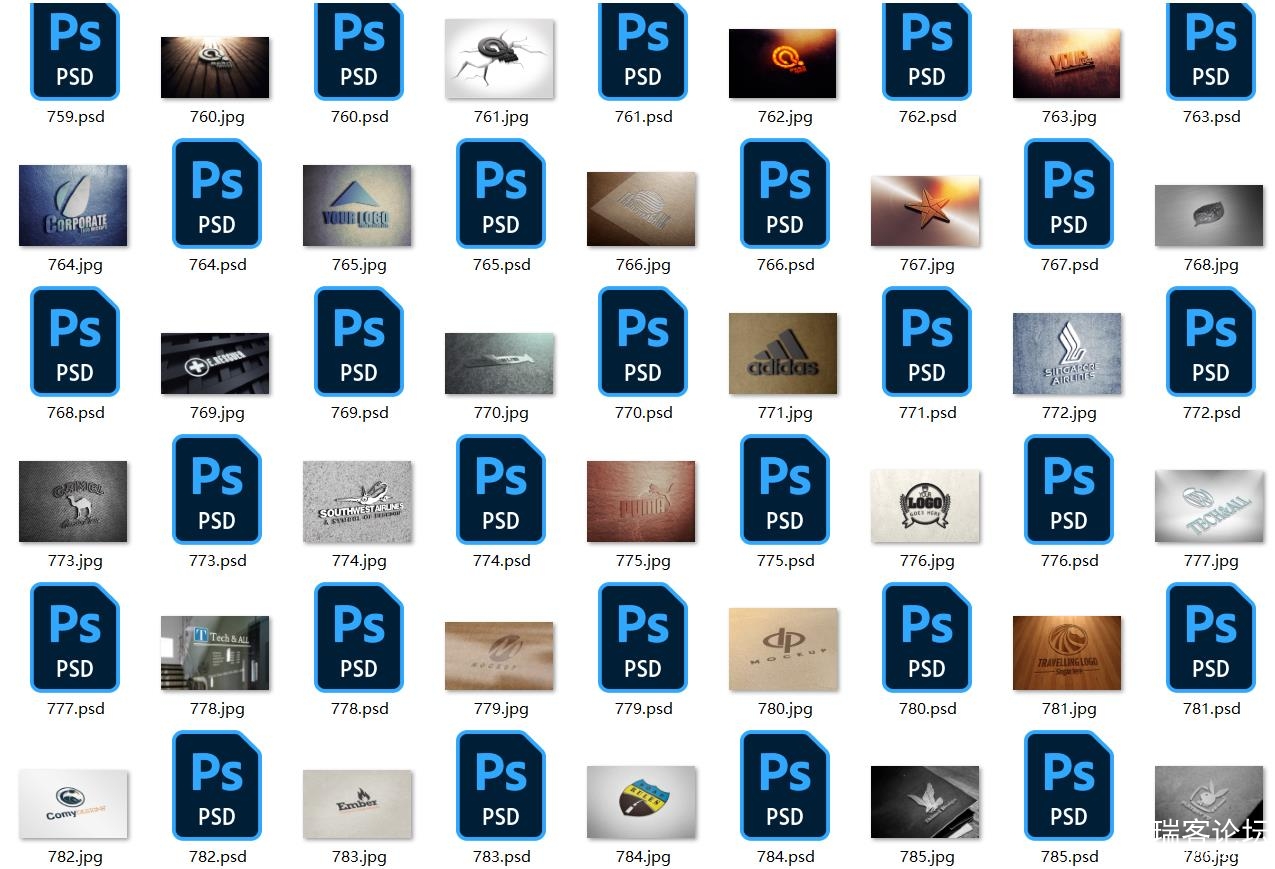Open the 761.jpg cracked wall thumbnail

[x=499, y=58]
